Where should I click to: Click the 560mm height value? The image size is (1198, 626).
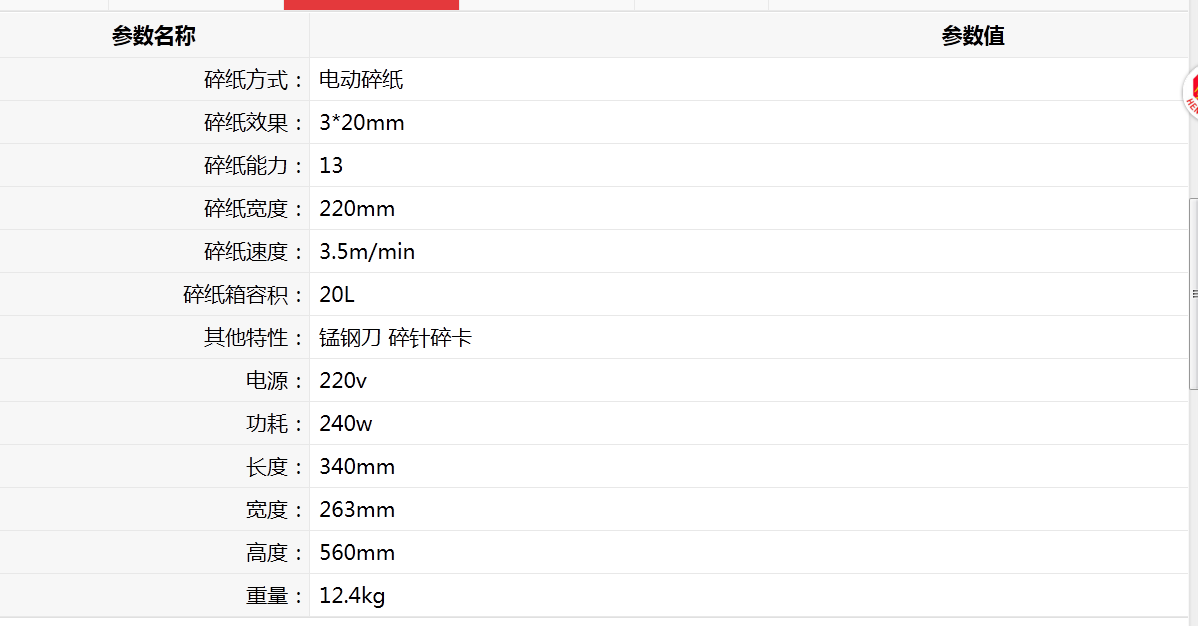(x=357, y=553)
